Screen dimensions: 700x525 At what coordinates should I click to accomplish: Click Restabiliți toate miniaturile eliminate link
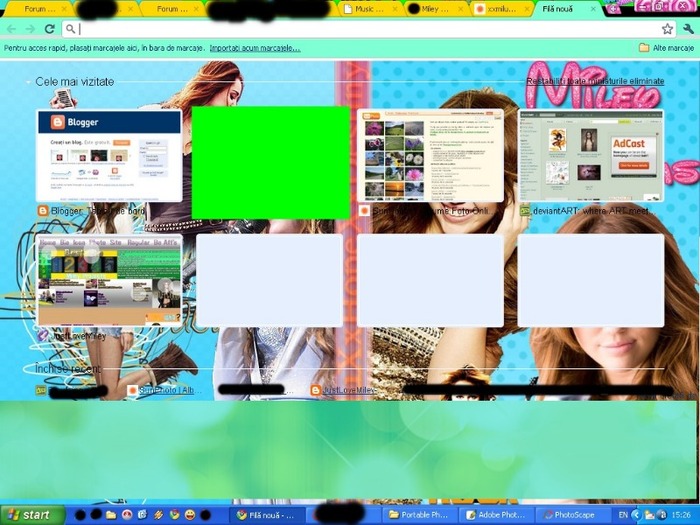click(595, 81)
